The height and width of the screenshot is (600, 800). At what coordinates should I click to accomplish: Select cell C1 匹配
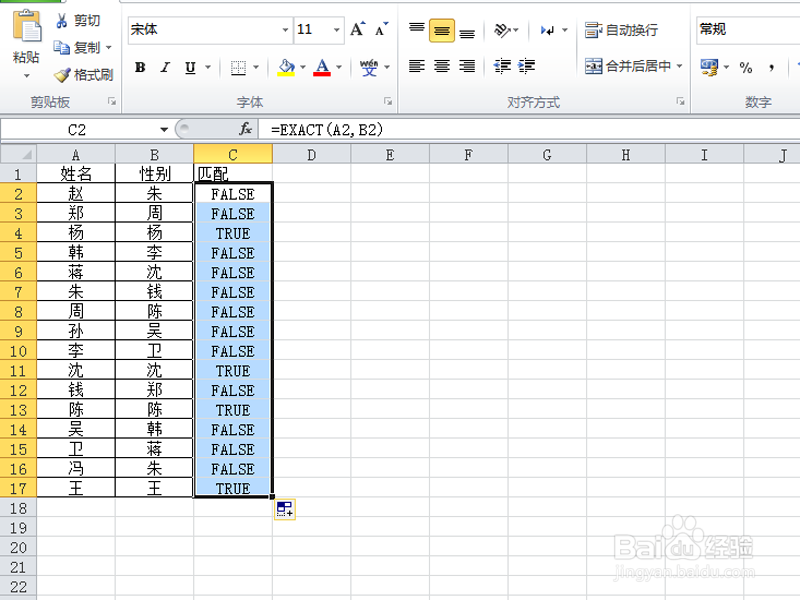pyautogui.click(x=233, y=174)
